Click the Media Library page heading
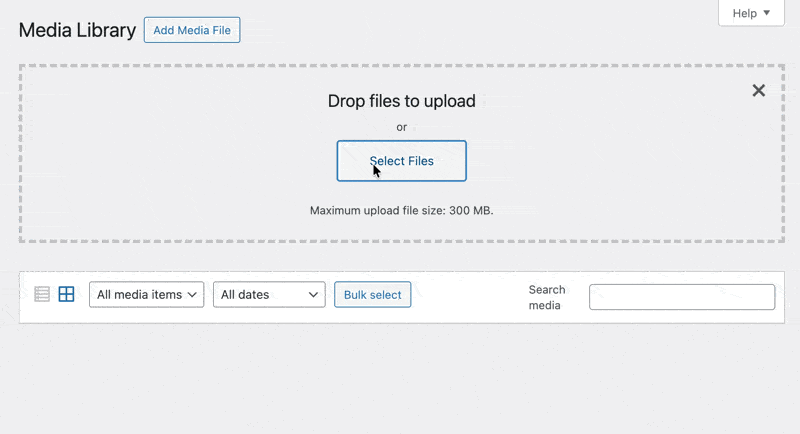The width and height of the screenshot is (800, 434). tap(77, 30)
